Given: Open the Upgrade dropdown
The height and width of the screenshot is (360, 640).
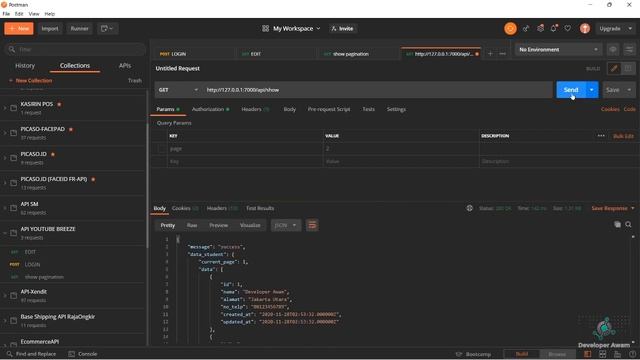Looking at the screenshot, I should pos(616,29).
